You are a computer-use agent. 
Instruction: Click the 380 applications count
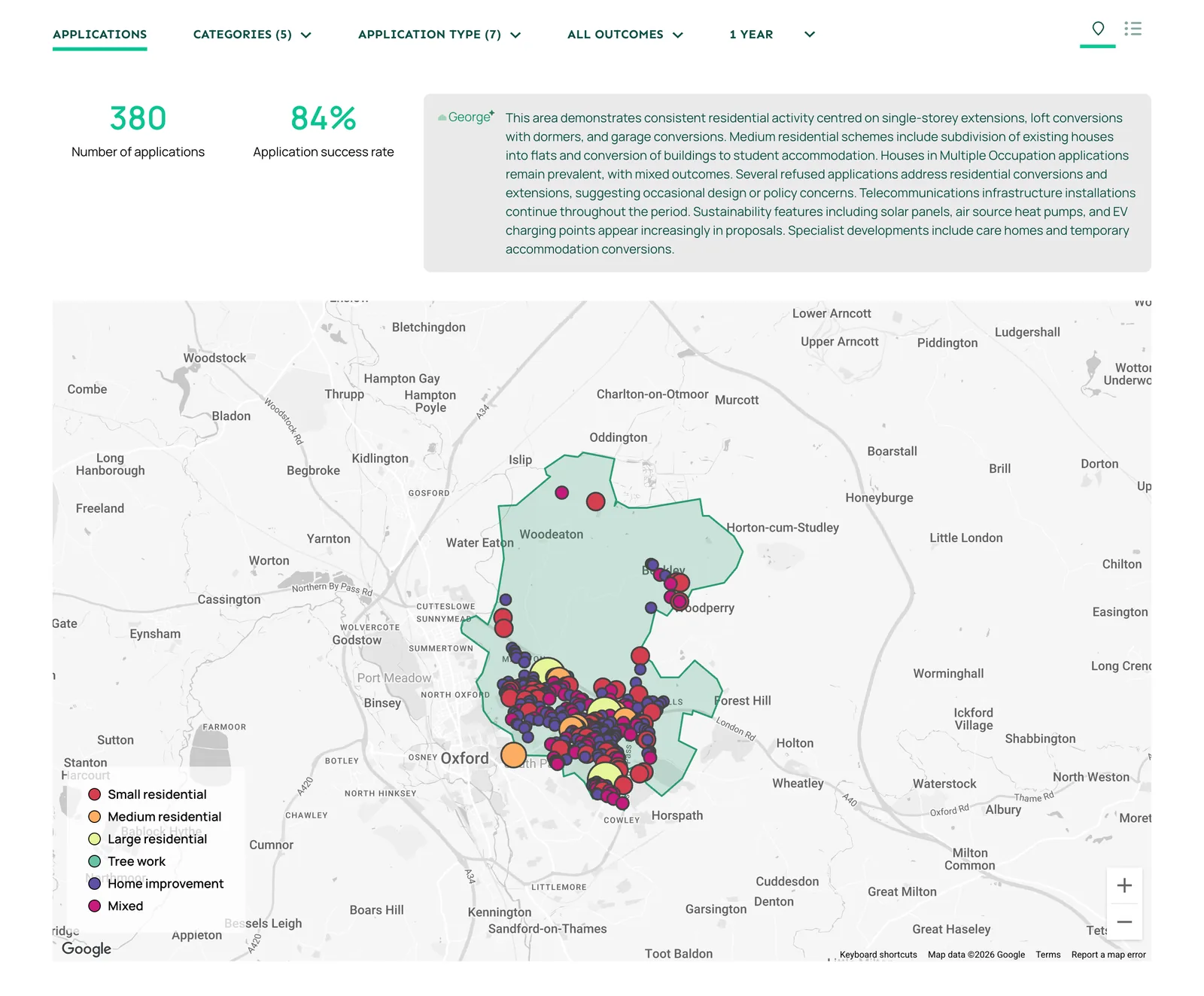[138, 118]
